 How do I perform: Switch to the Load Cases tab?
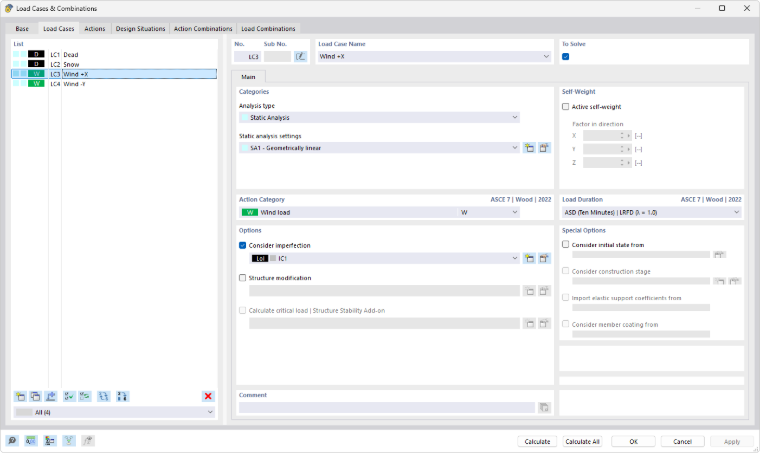tap(59, 29)
